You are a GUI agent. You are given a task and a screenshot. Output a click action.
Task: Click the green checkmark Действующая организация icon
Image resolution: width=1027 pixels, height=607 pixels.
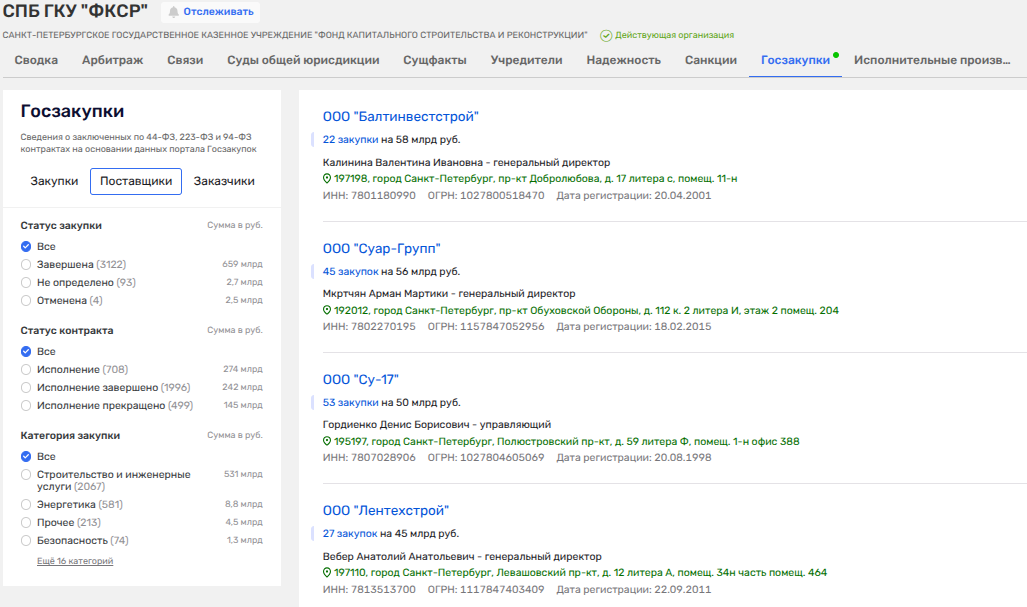(606, 35)
